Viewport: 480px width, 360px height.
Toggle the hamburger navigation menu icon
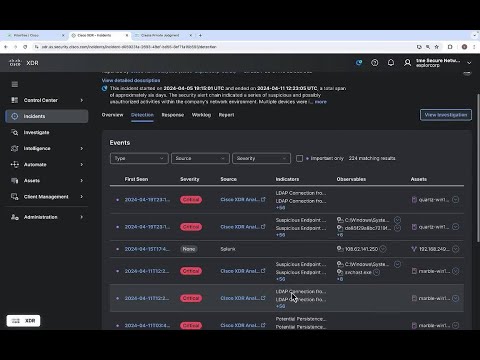click(x=15, y=84)
